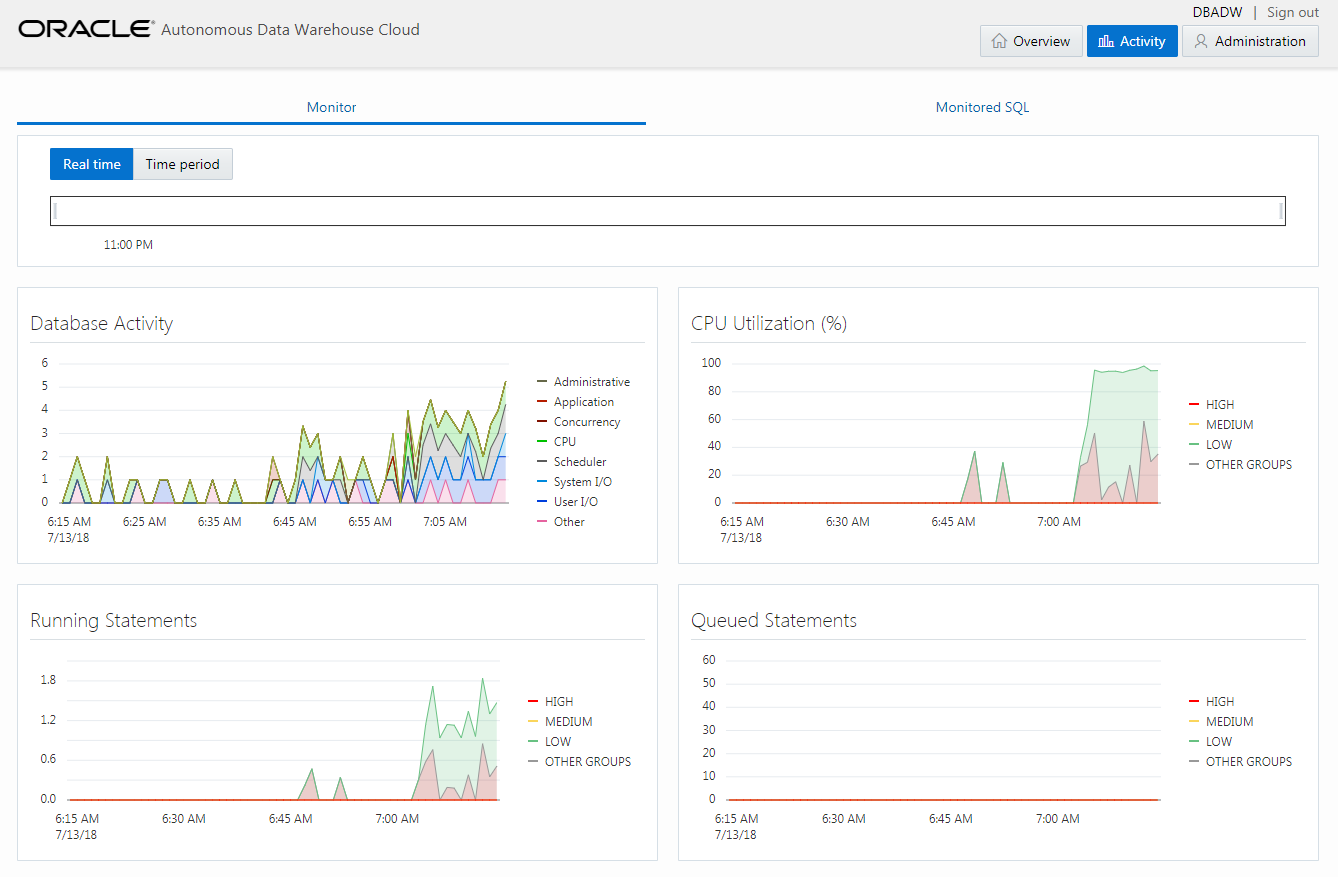Switch to the Monitored SQL tab
Image resolution: width=1338 pixels, height=877 pixels.
(x=982, y=107)
